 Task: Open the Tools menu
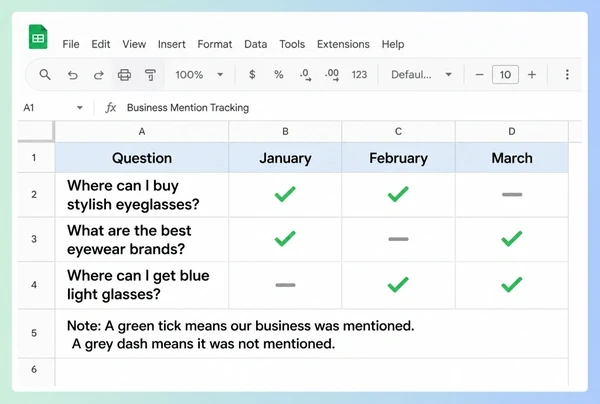point(292,44)
